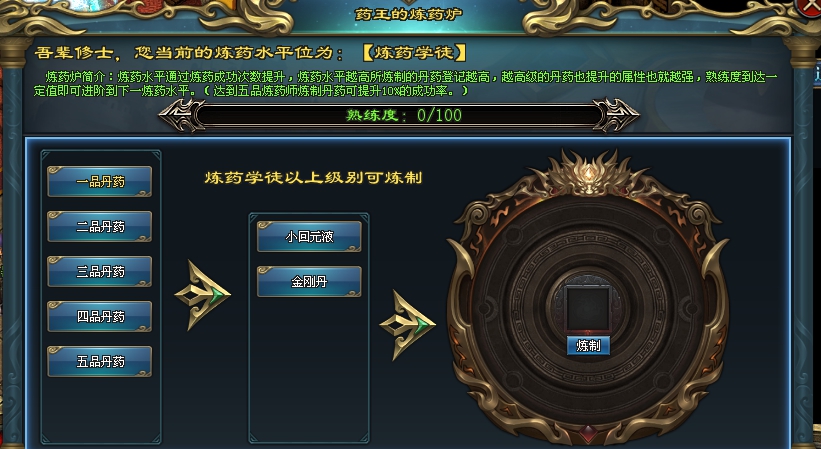Click the empty pill slot in furnace

[588, 309]
